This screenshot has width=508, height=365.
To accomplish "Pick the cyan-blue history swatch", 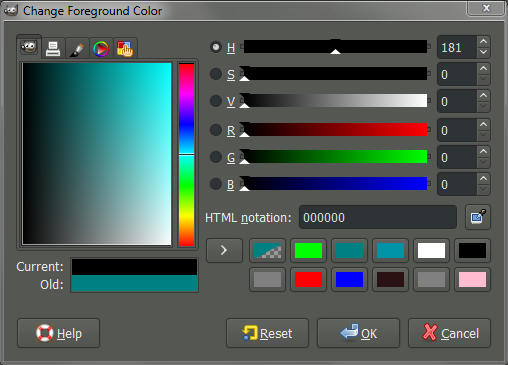I will point(390,251).
